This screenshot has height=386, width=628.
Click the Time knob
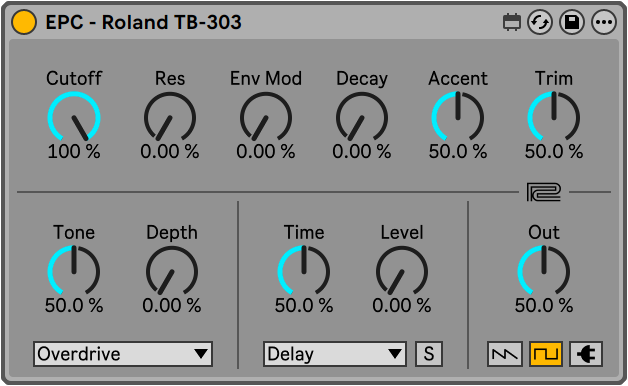[304, 271]
